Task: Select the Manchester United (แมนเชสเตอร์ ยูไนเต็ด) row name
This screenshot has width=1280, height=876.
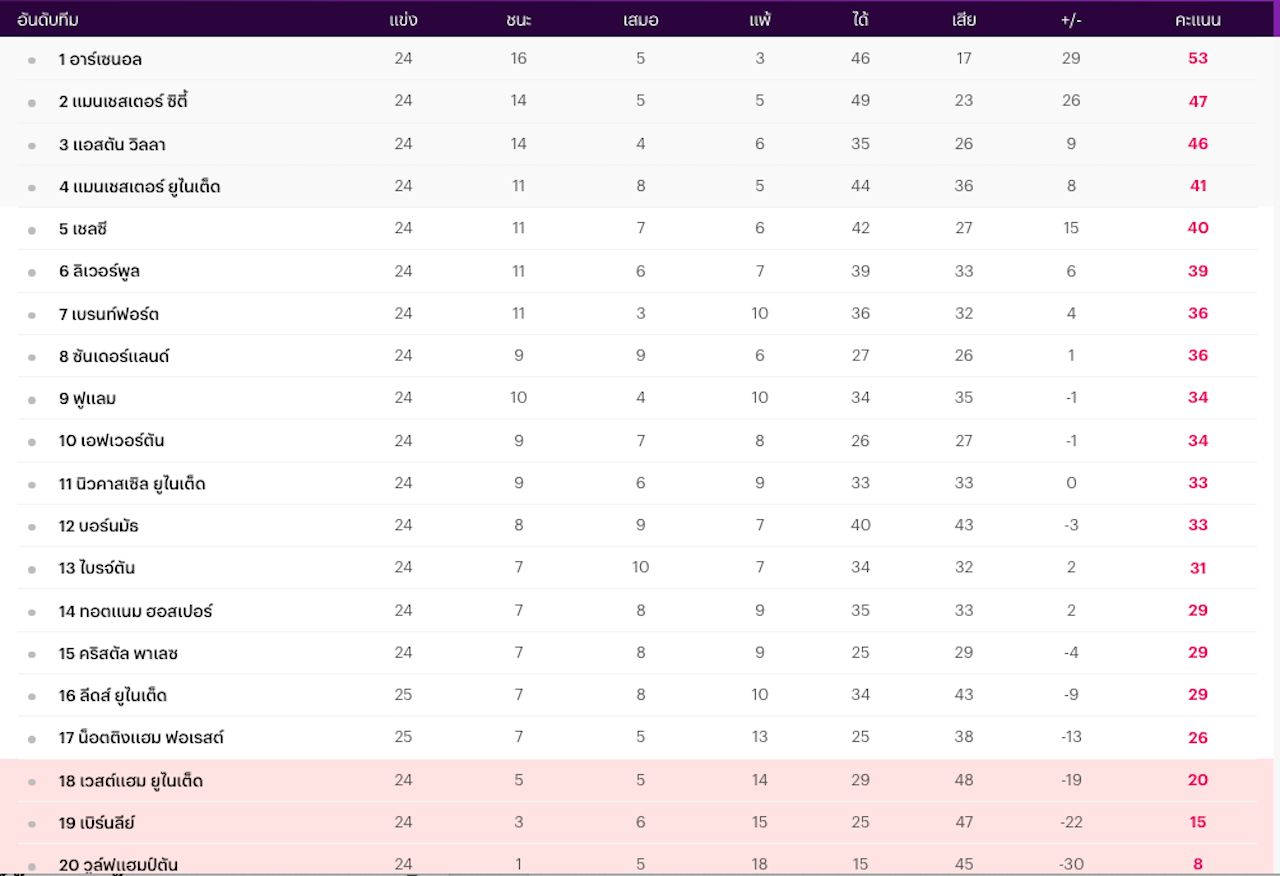Action: 140,187
